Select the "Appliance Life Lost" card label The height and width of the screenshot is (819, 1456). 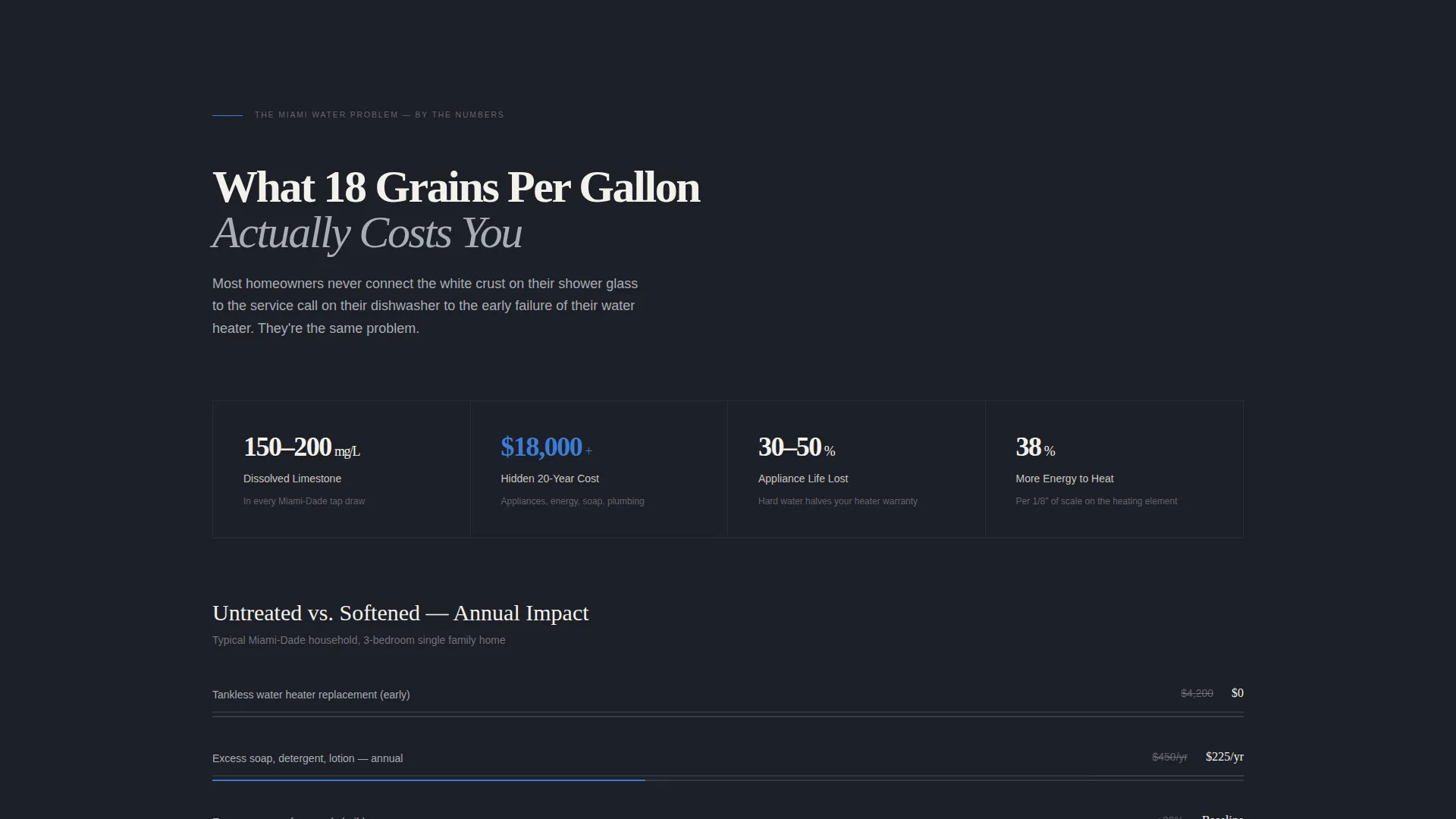pos(803,479)
